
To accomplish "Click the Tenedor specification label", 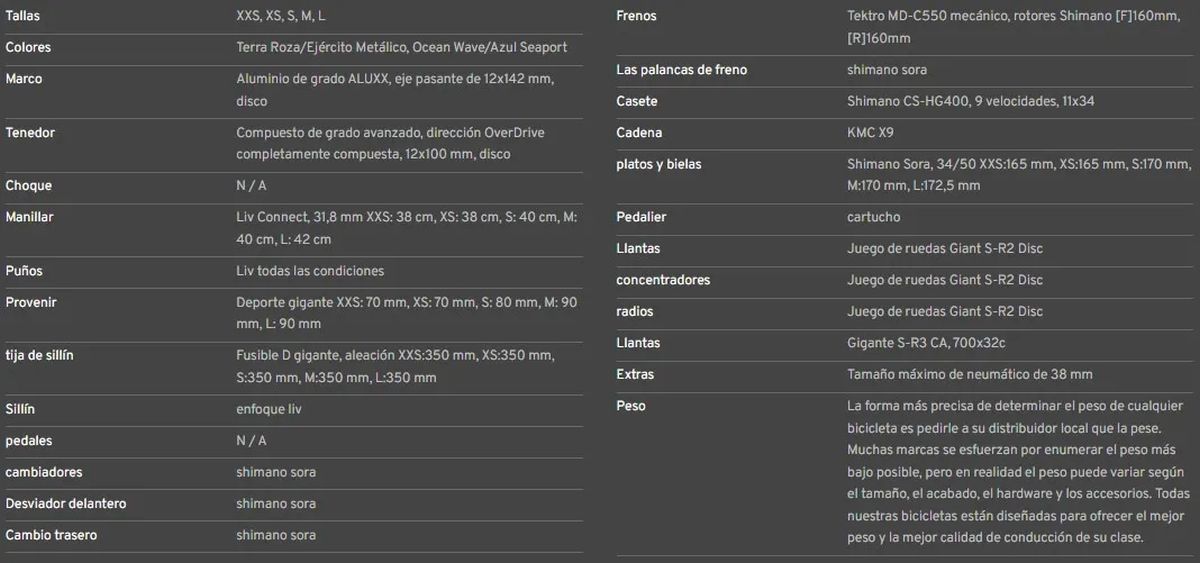I will coord(30,133).
